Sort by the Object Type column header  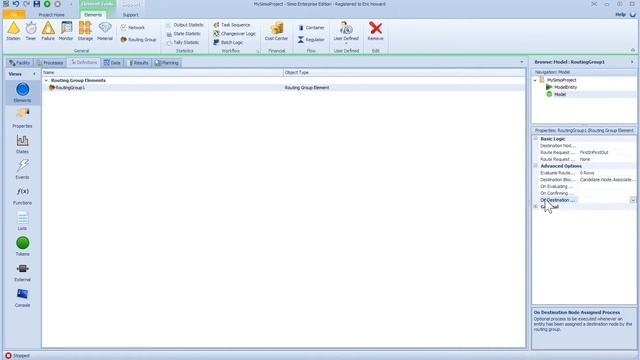[404, 72]
